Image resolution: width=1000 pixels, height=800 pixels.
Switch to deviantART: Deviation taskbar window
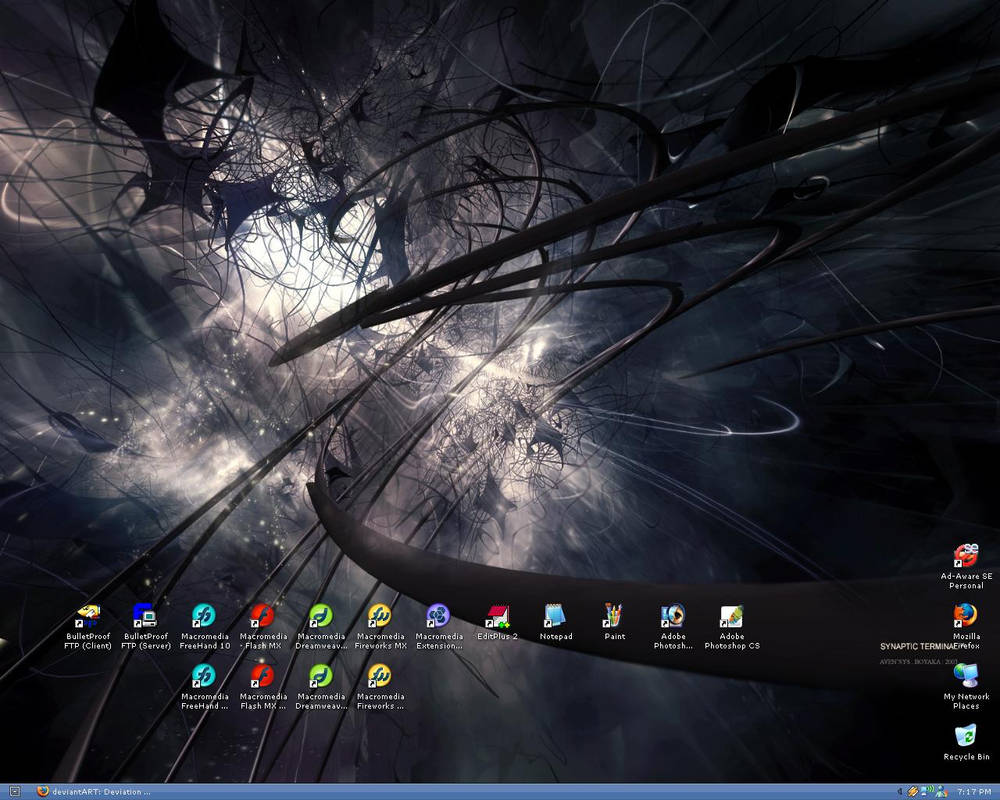click(x=94, y=792)
